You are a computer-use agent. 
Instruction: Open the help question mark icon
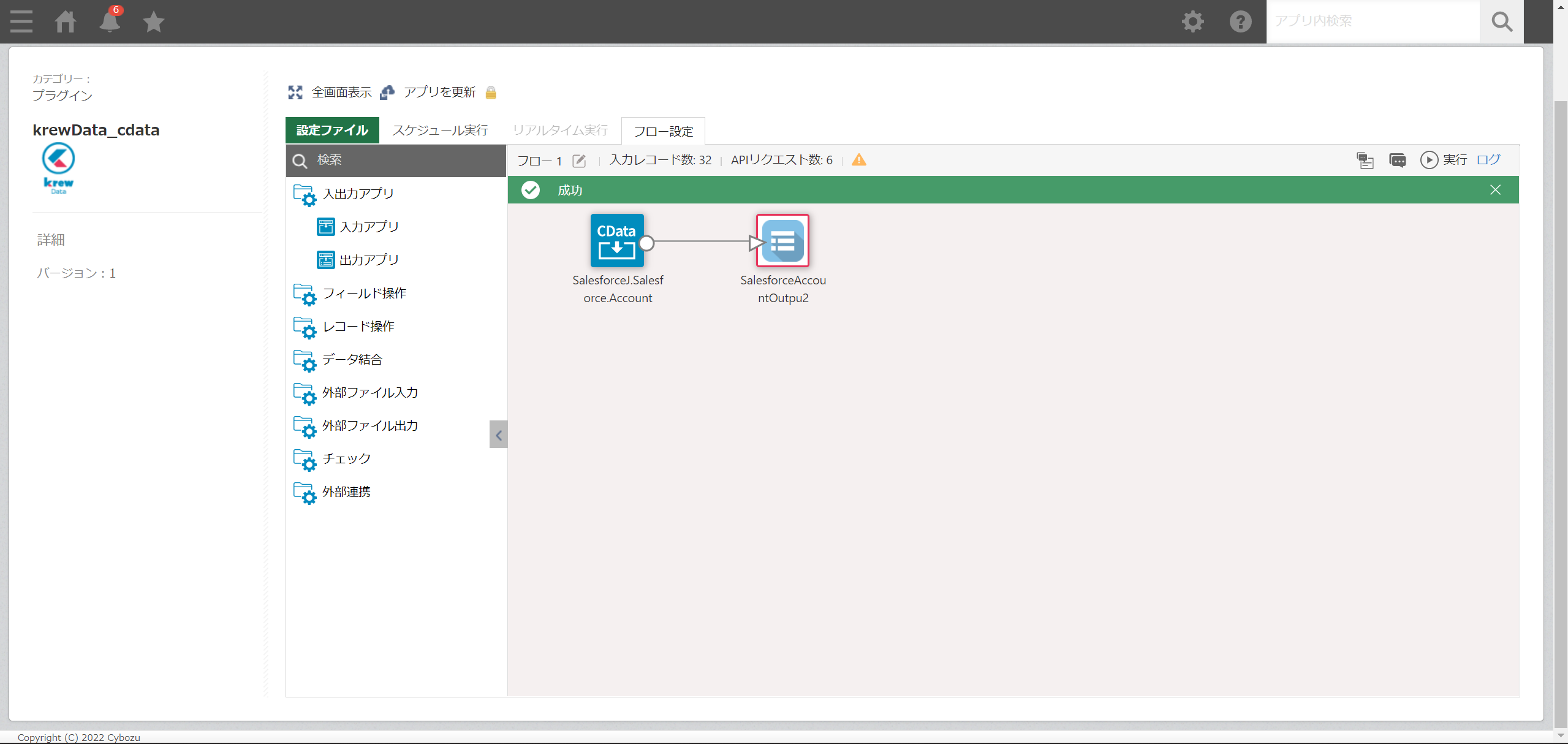tap(1240, 21)
